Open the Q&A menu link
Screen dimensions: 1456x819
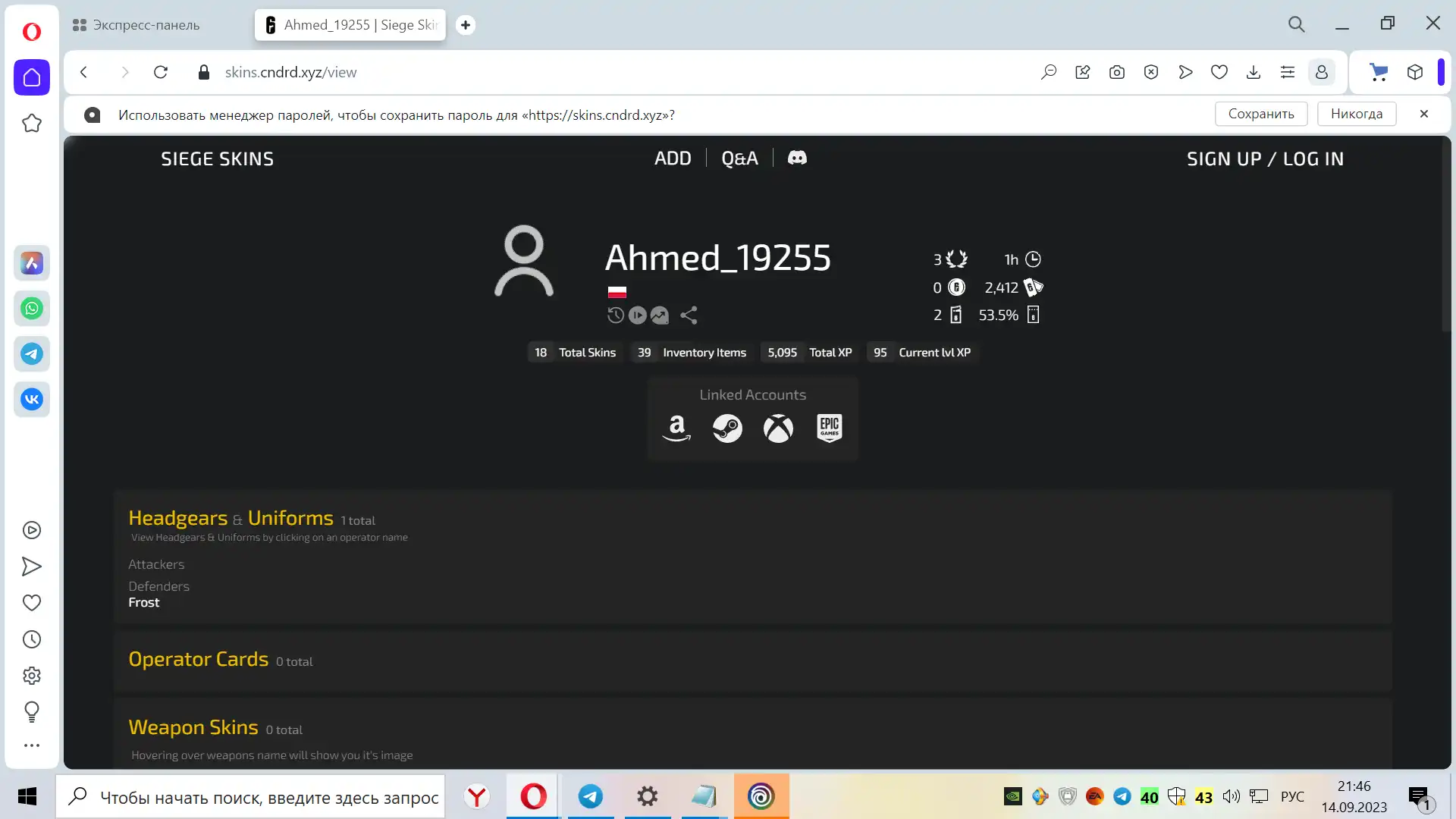pyautogui.click(x=739, y=158)
